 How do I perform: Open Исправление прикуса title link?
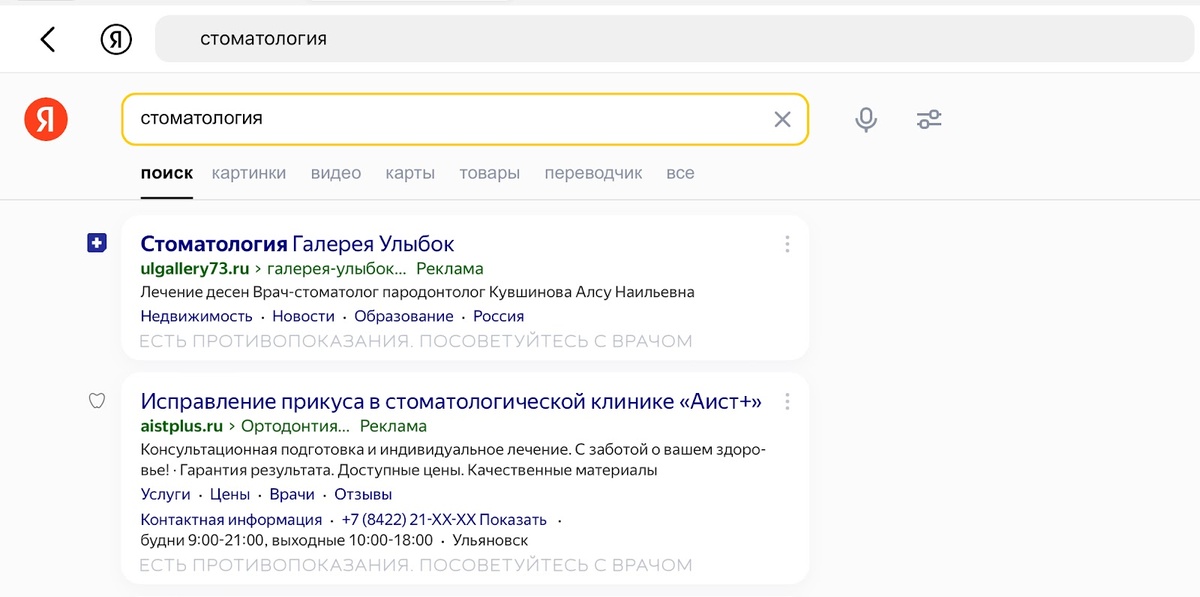(x=451, y=402)
